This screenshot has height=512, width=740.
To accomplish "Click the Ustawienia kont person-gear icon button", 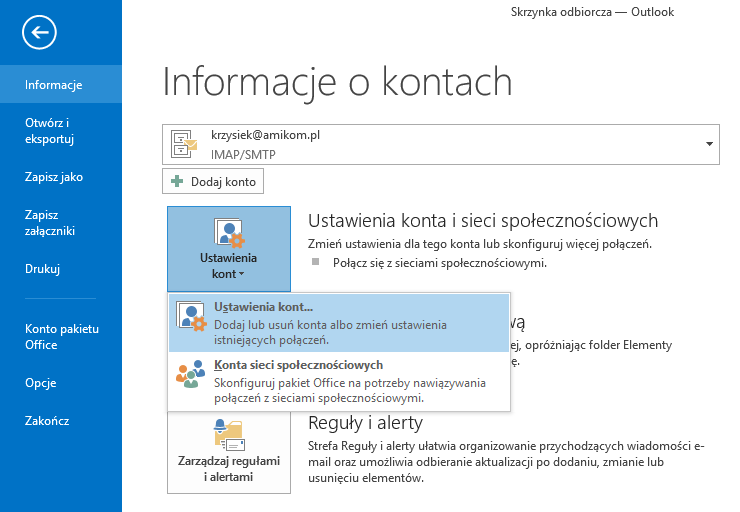I will [229, 234].
